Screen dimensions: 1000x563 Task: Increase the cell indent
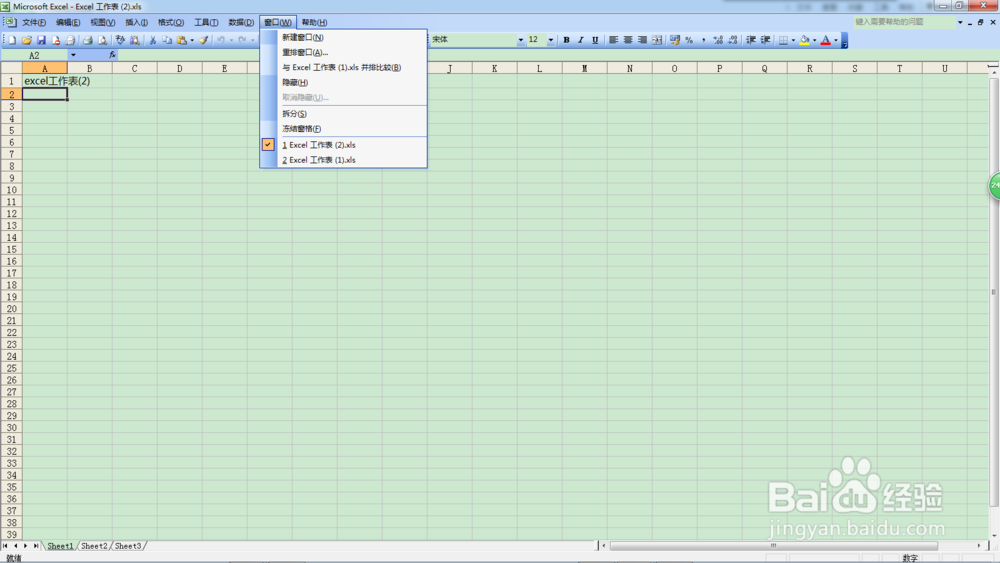(765, 40)
